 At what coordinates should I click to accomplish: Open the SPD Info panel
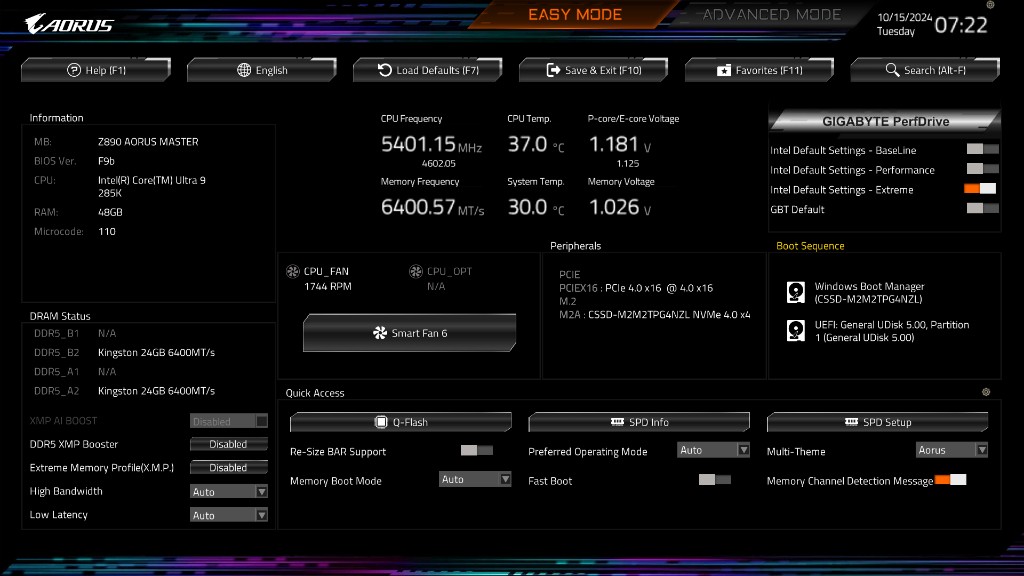639,422
